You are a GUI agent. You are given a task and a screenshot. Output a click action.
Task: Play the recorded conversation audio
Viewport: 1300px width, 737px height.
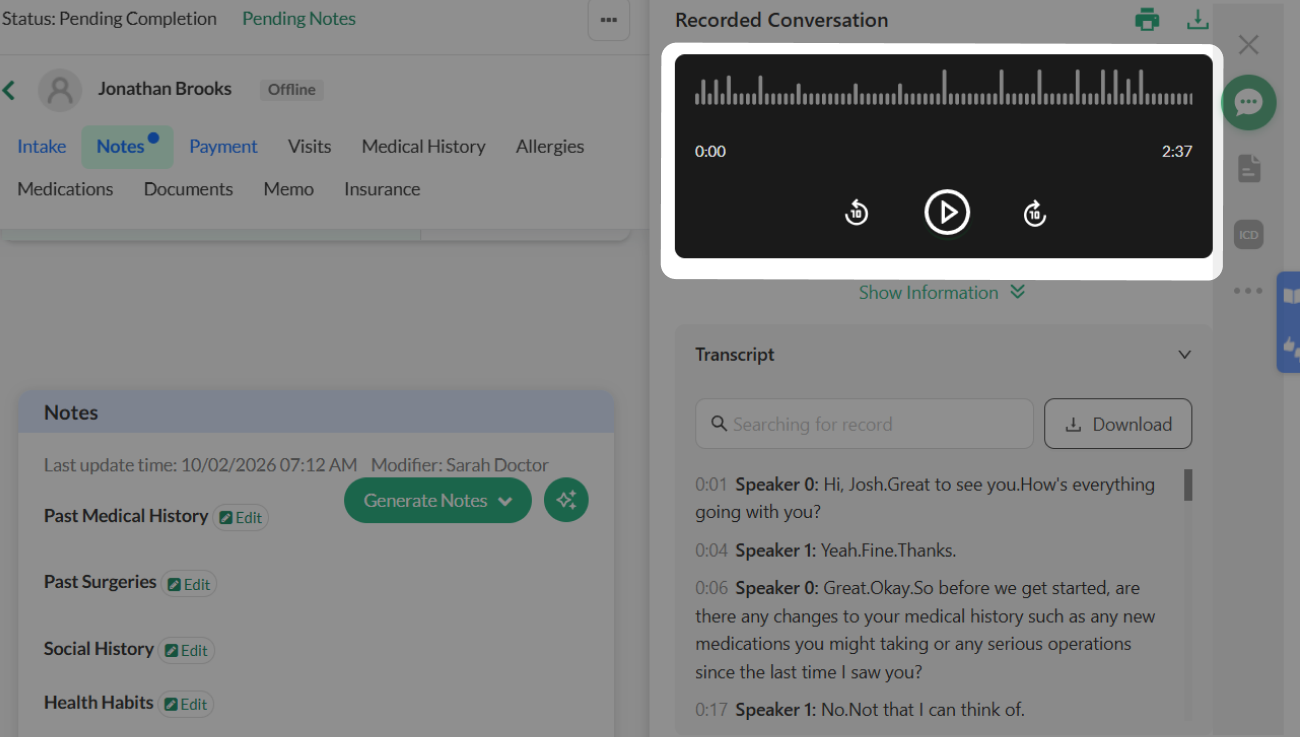point(946,212)
